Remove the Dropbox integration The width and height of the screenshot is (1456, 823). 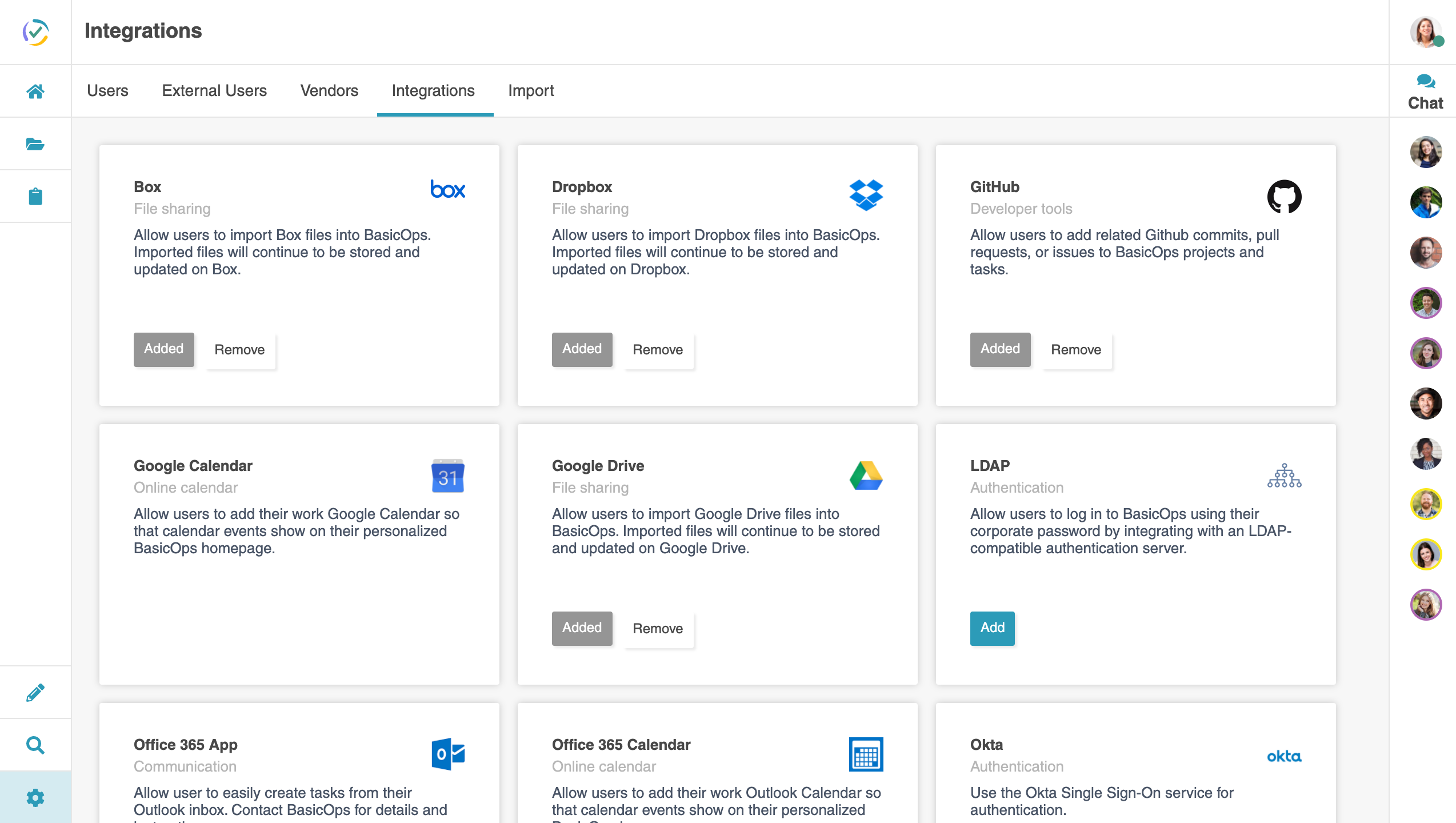pos(657,349)
